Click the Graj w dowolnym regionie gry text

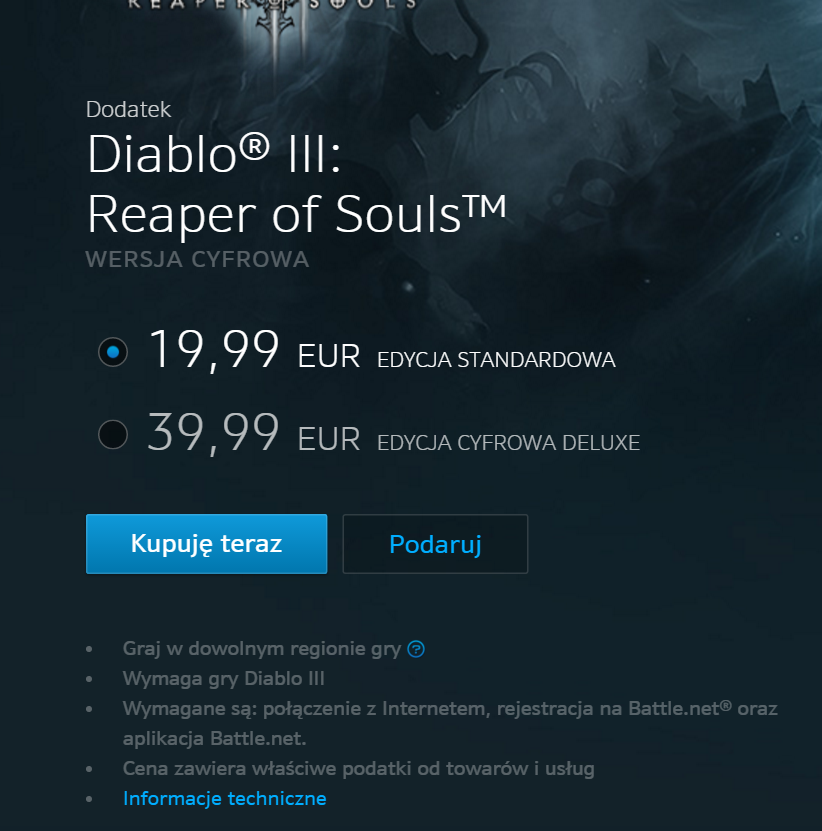point(262,649)
